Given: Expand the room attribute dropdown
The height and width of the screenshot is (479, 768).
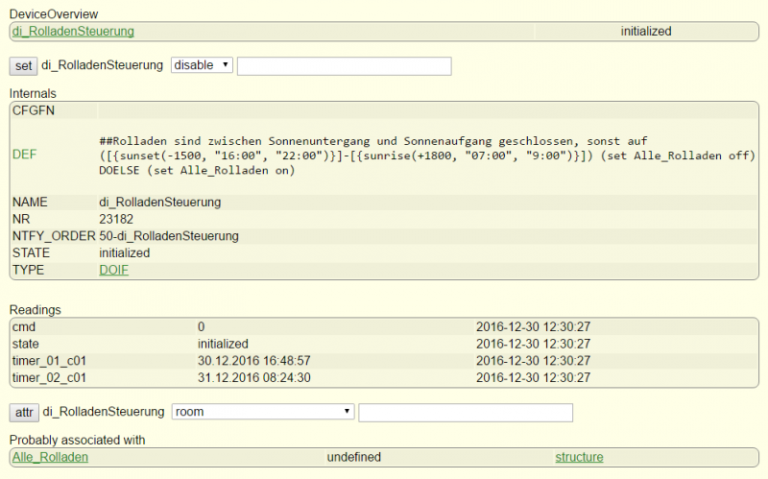Looking at the screenshot, I should [x=263, y=411].
